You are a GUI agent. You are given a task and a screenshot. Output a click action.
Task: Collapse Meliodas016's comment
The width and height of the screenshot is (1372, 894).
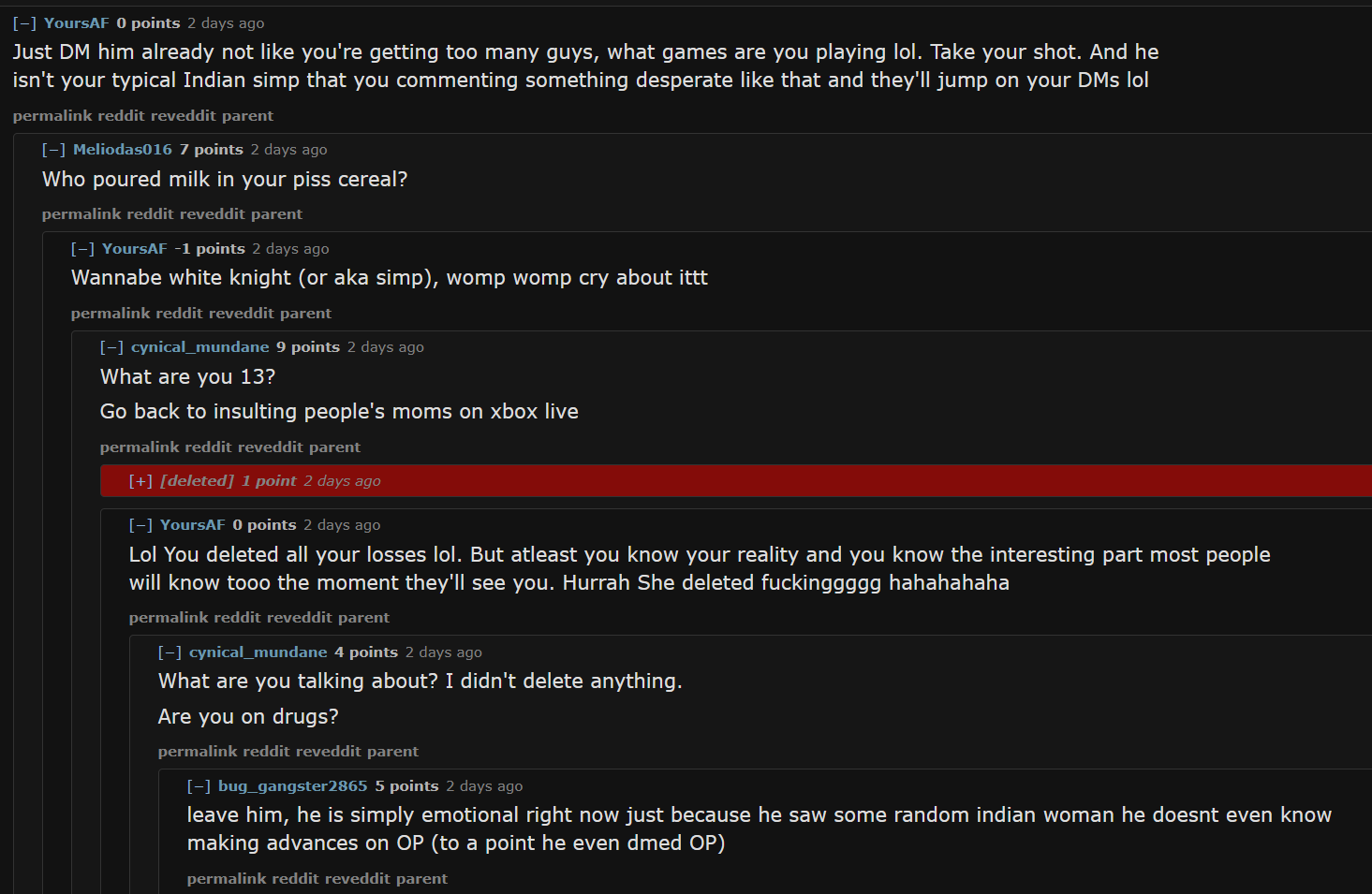pos(53,150)
